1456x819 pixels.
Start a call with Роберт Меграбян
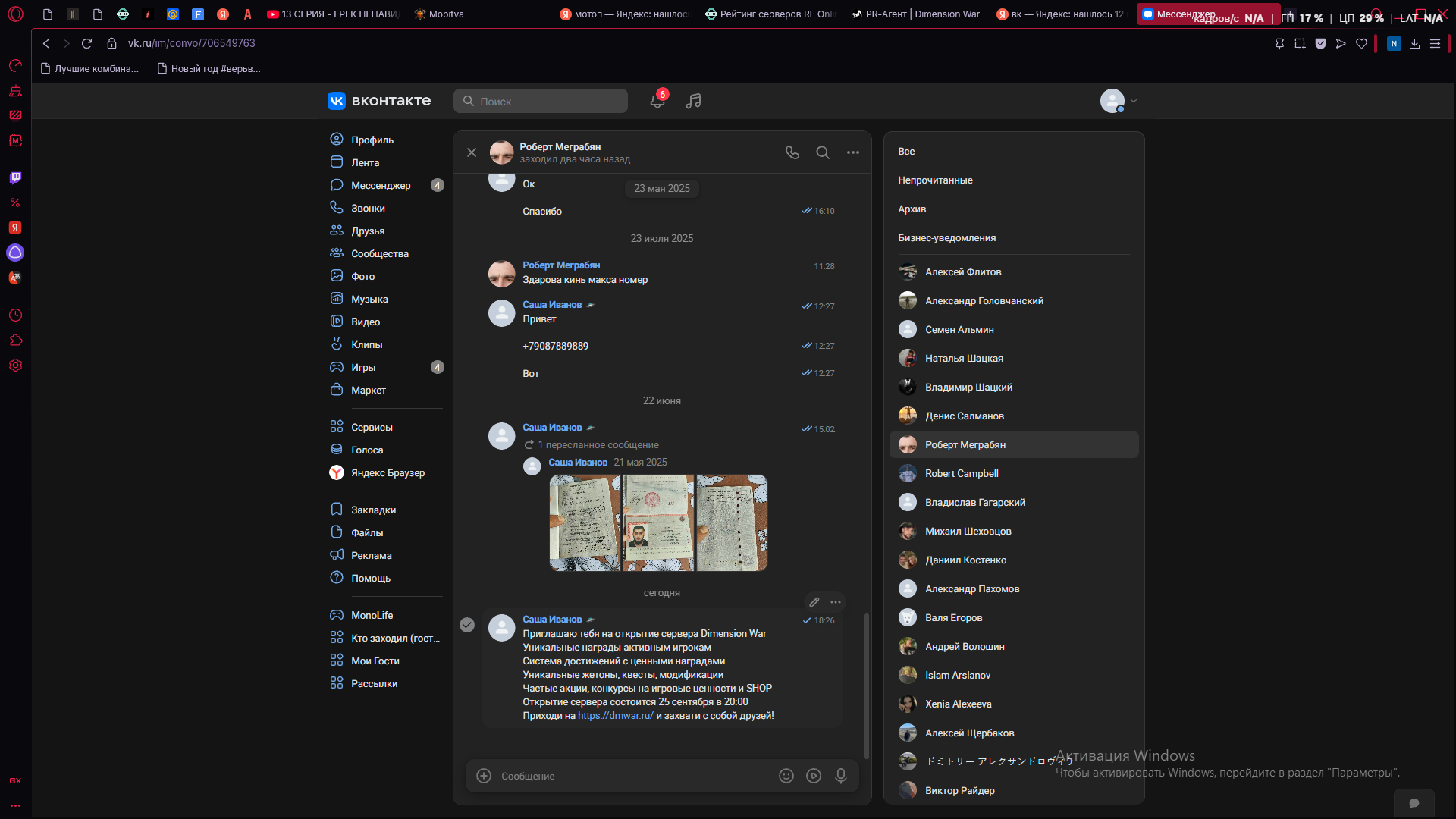pos(792,152)
